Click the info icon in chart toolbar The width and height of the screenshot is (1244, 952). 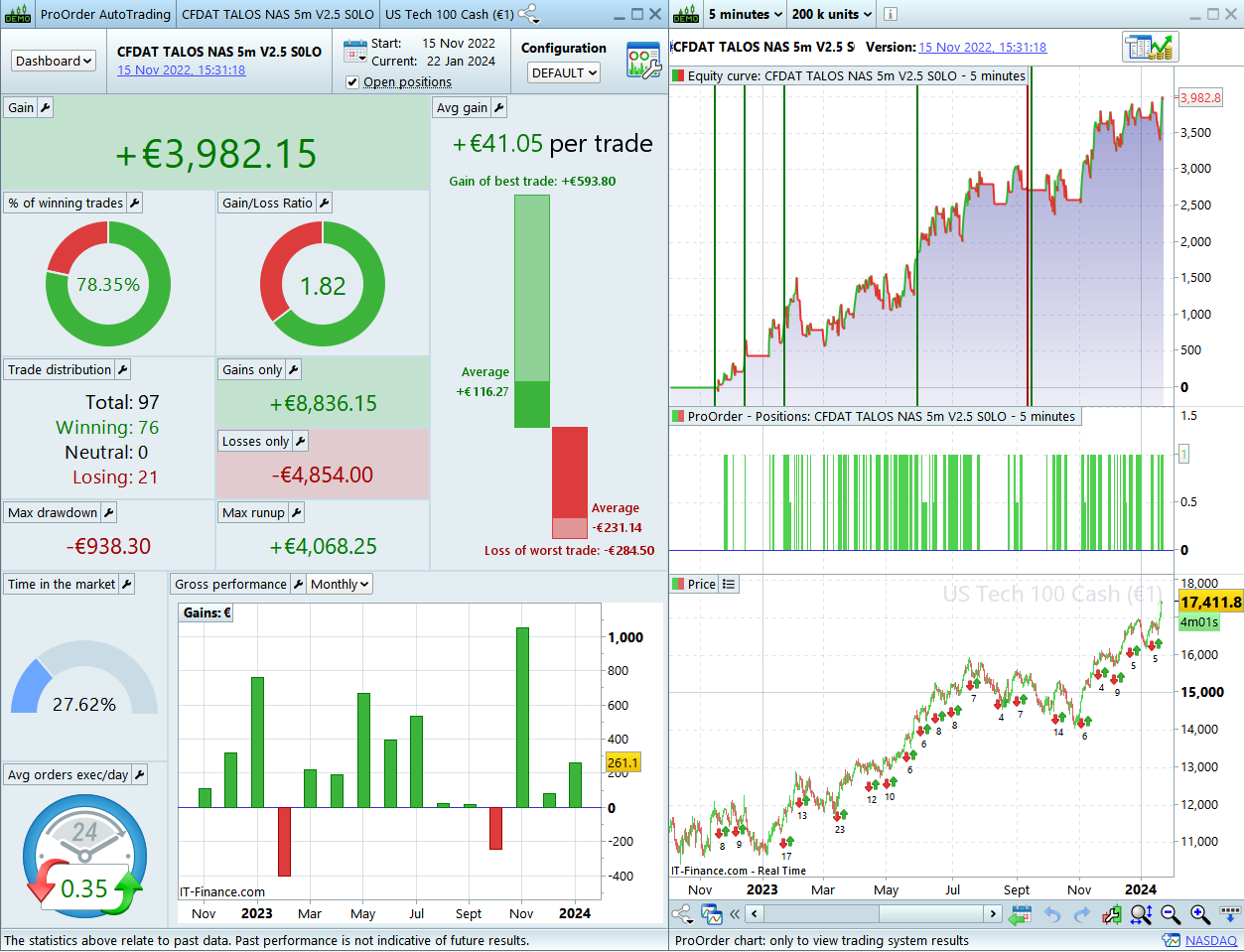(x=890, y=14)
